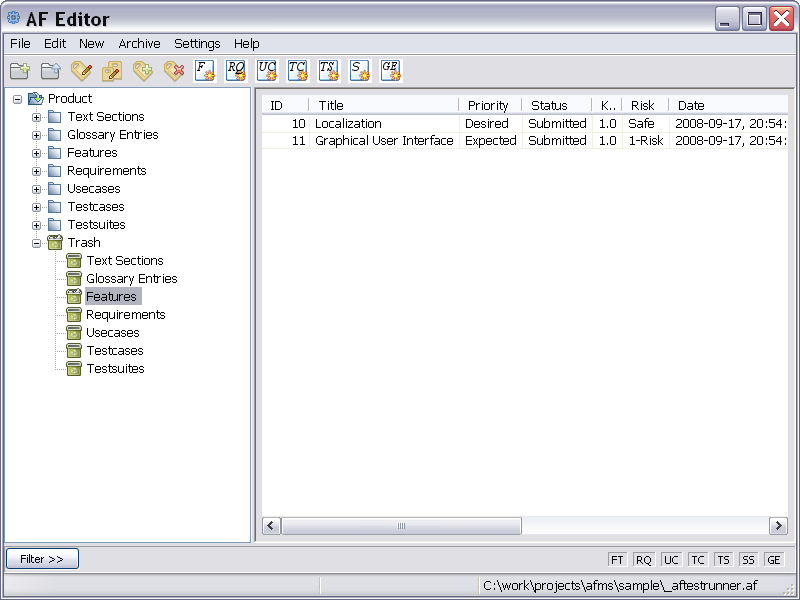Toggle the FT filter in status bar
800x600 pixels.
(618, 560)
